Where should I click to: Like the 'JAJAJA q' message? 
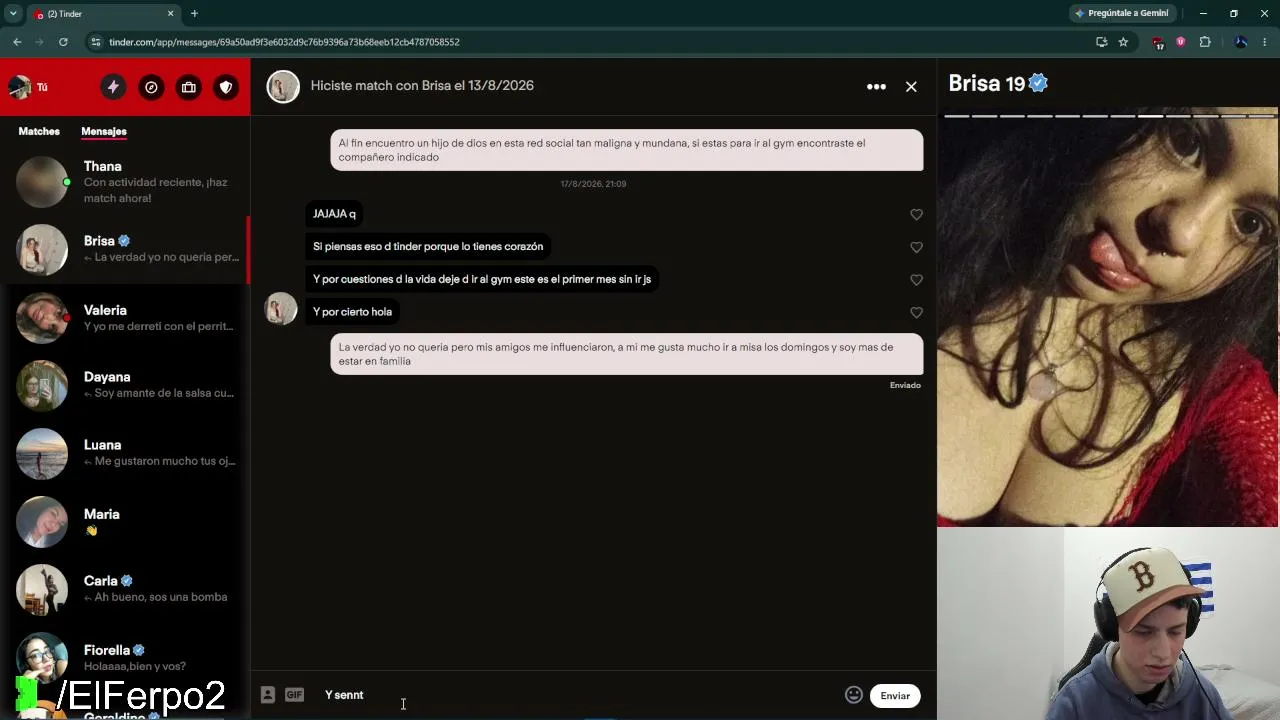pos(916,214)
